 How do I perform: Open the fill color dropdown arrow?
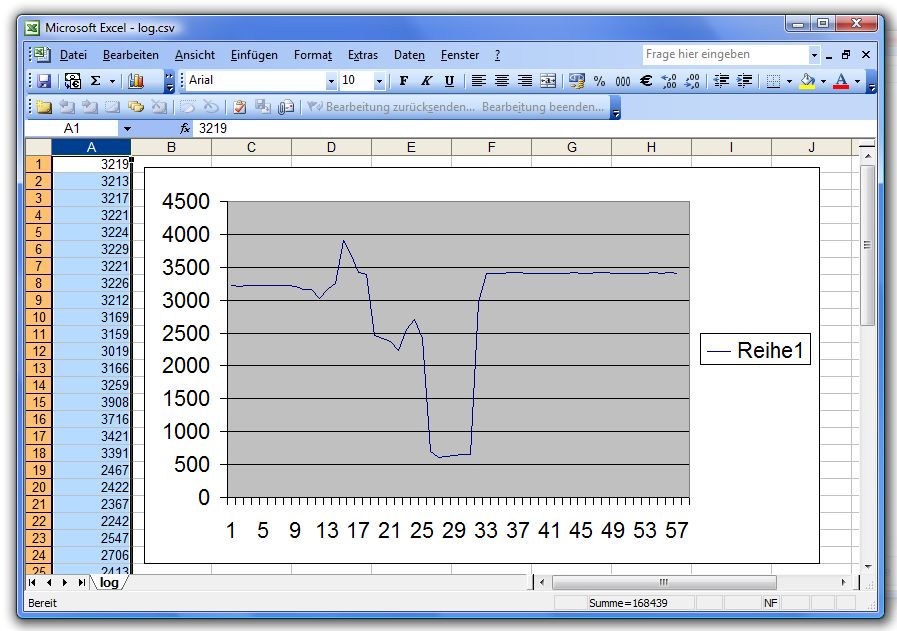tap(823, 81)
